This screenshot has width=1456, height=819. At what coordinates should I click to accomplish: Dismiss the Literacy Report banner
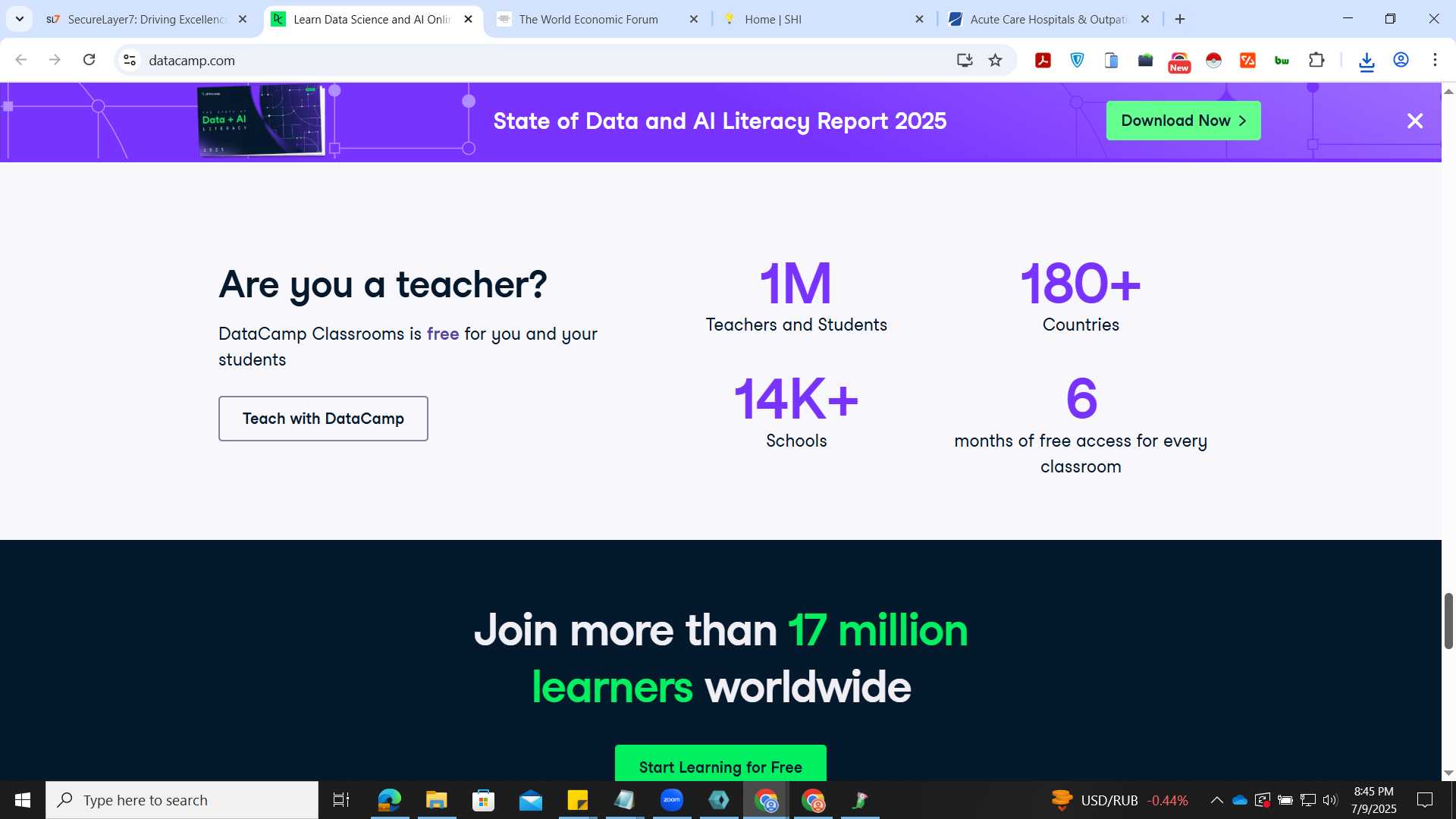1415,121
